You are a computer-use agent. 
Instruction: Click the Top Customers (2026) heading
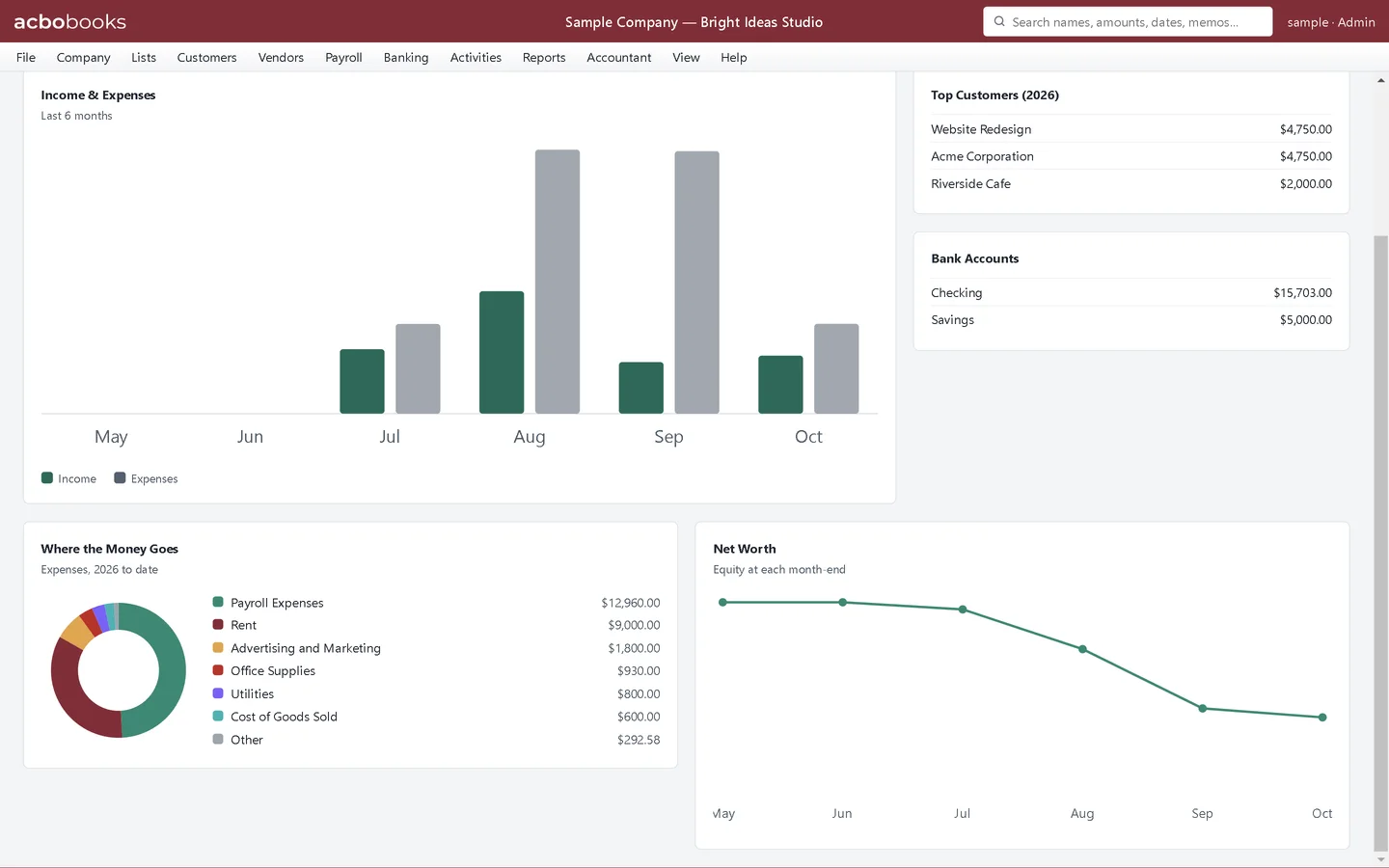tap(994, 95)
